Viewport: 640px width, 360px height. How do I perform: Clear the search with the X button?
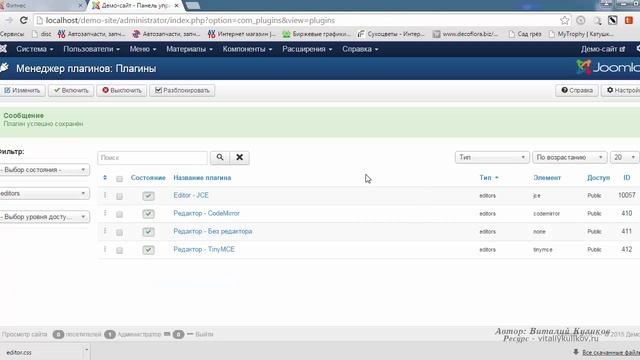coord(240,158)
